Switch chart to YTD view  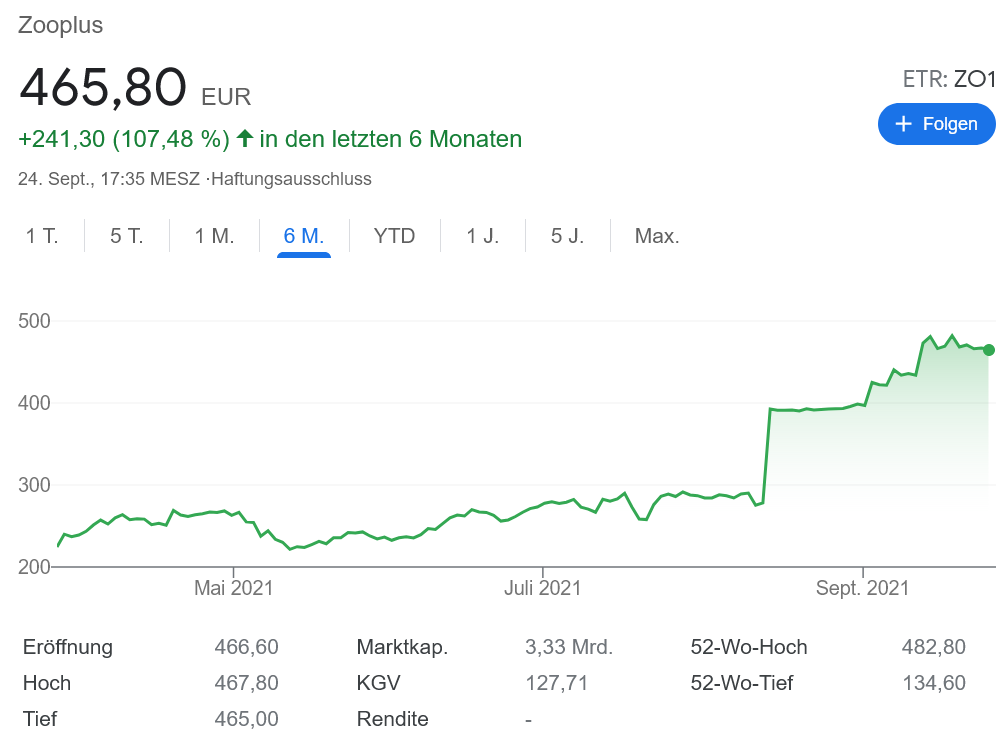click(394, 237)
